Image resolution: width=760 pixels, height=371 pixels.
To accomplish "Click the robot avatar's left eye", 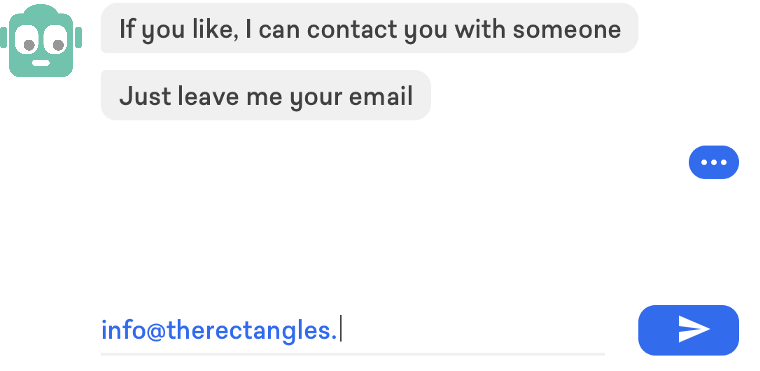I will (x=28, y=40).
